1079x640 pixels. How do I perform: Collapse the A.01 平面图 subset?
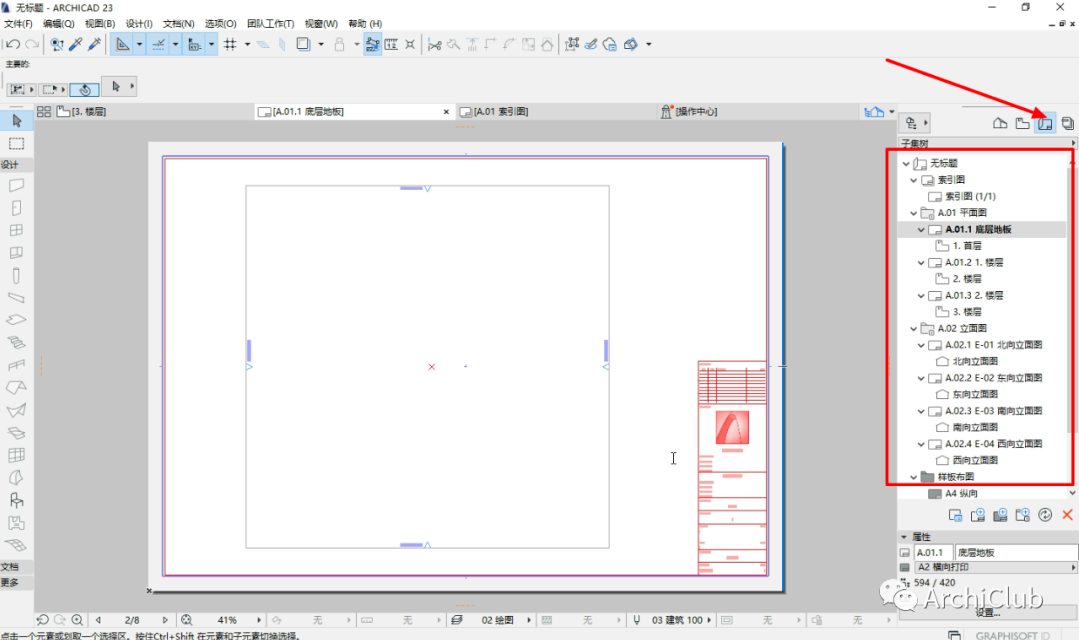(914, 213)
